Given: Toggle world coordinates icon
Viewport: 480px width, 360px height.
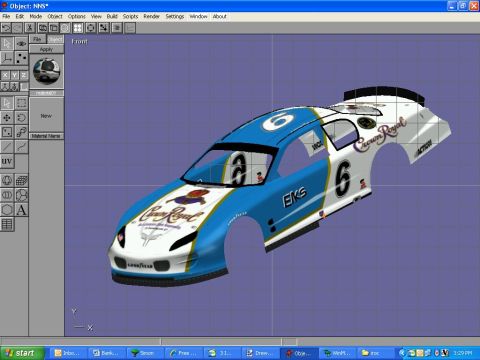Looking at the screenshot, I should pyautogui.click(x=5, y=87).
